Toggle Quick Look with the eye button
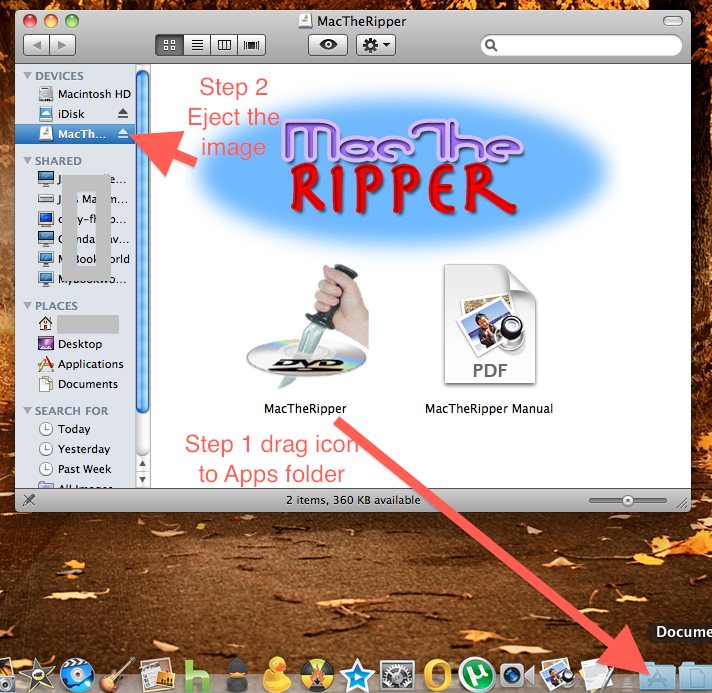712x693 pixels. coord(328,45)
